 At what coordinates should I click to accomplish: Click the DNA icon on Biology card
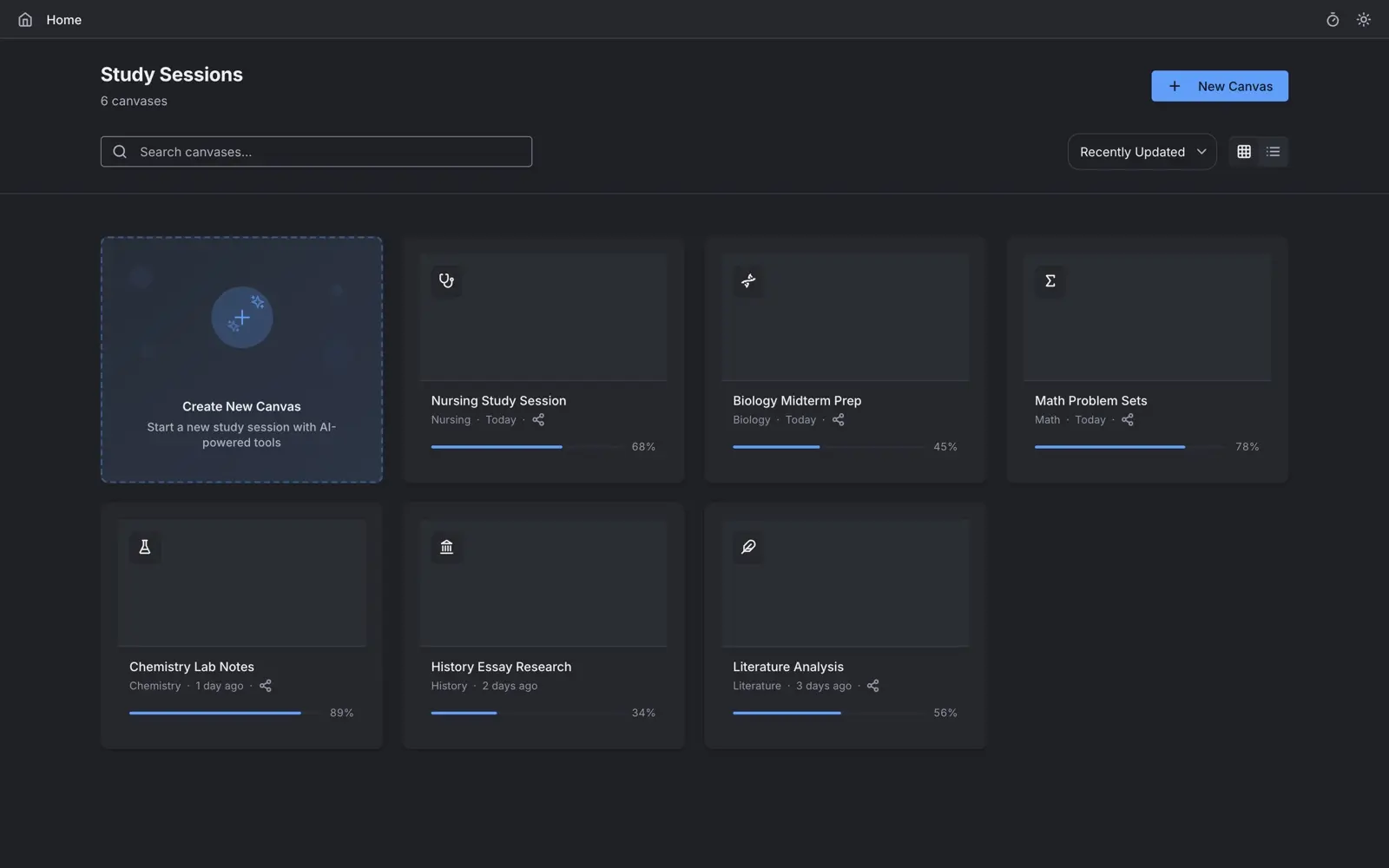[x=748, y=280]
